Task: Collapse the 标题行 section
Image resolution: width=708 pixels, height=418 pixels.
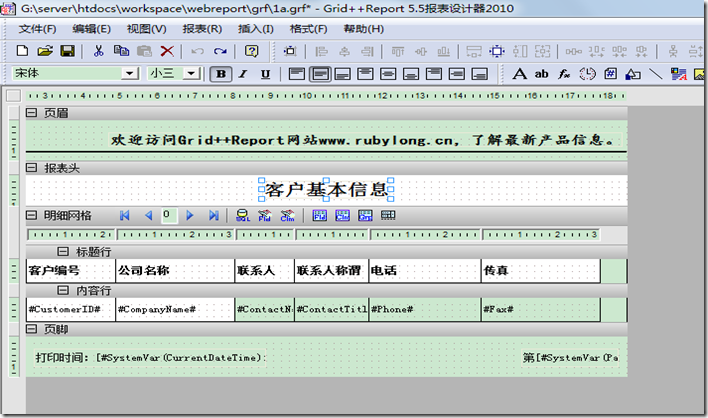Action: (63, 251)
